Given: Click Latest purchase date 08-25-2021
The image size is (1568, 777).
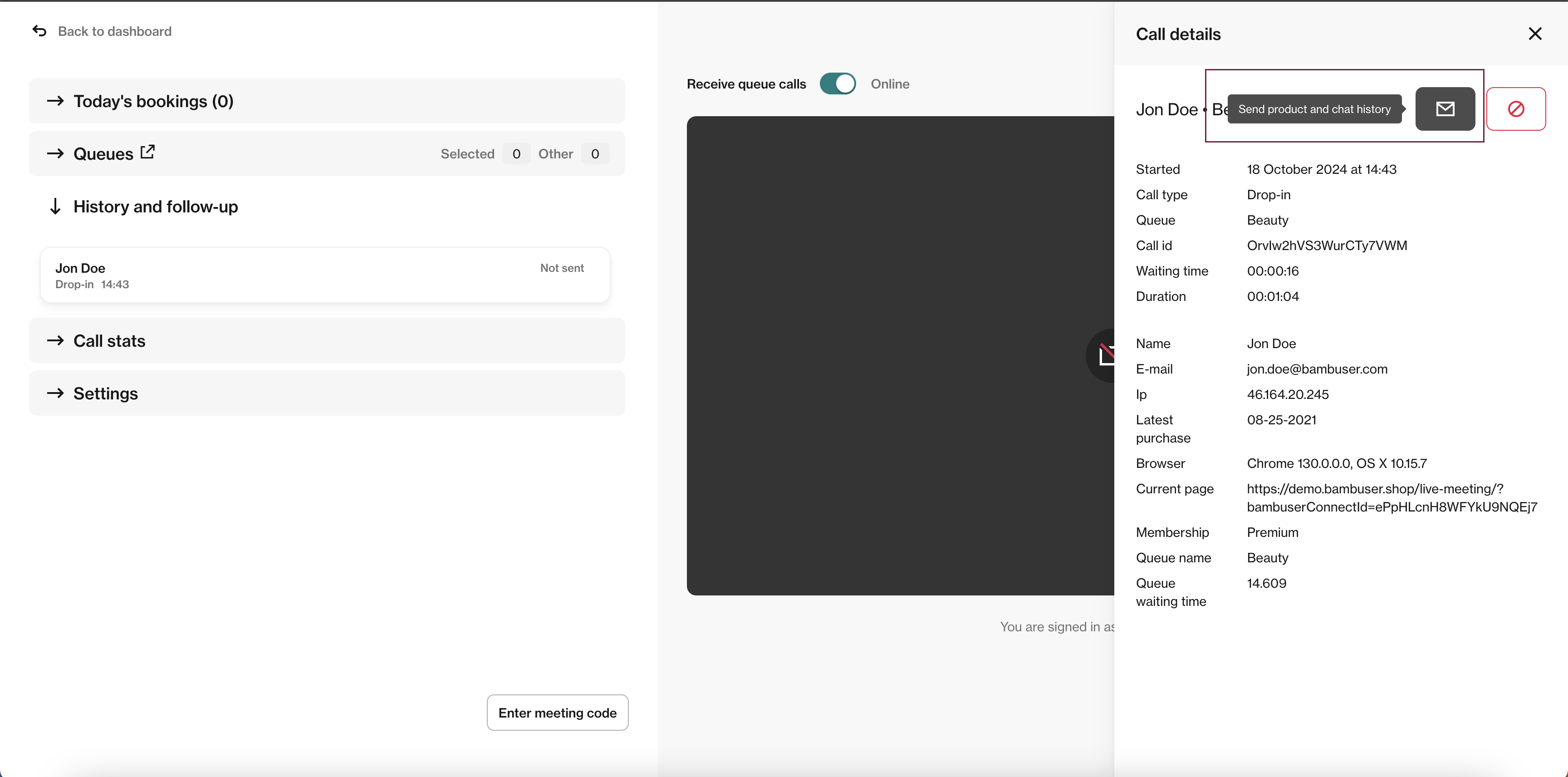Looking at the screenshot, I should [1281, 420].
